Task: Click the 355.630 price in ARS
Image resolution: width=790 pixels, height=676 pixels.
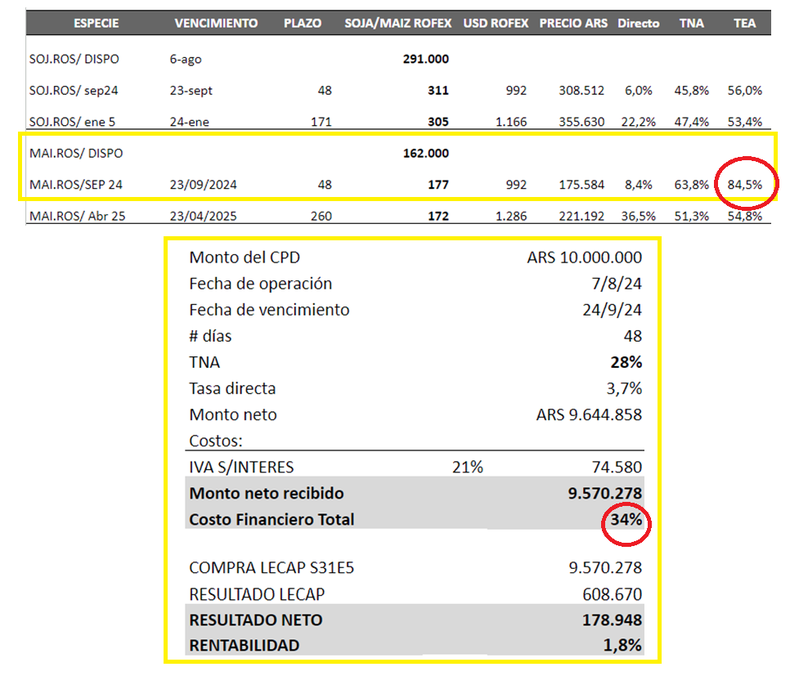Action: click(581, 122)
